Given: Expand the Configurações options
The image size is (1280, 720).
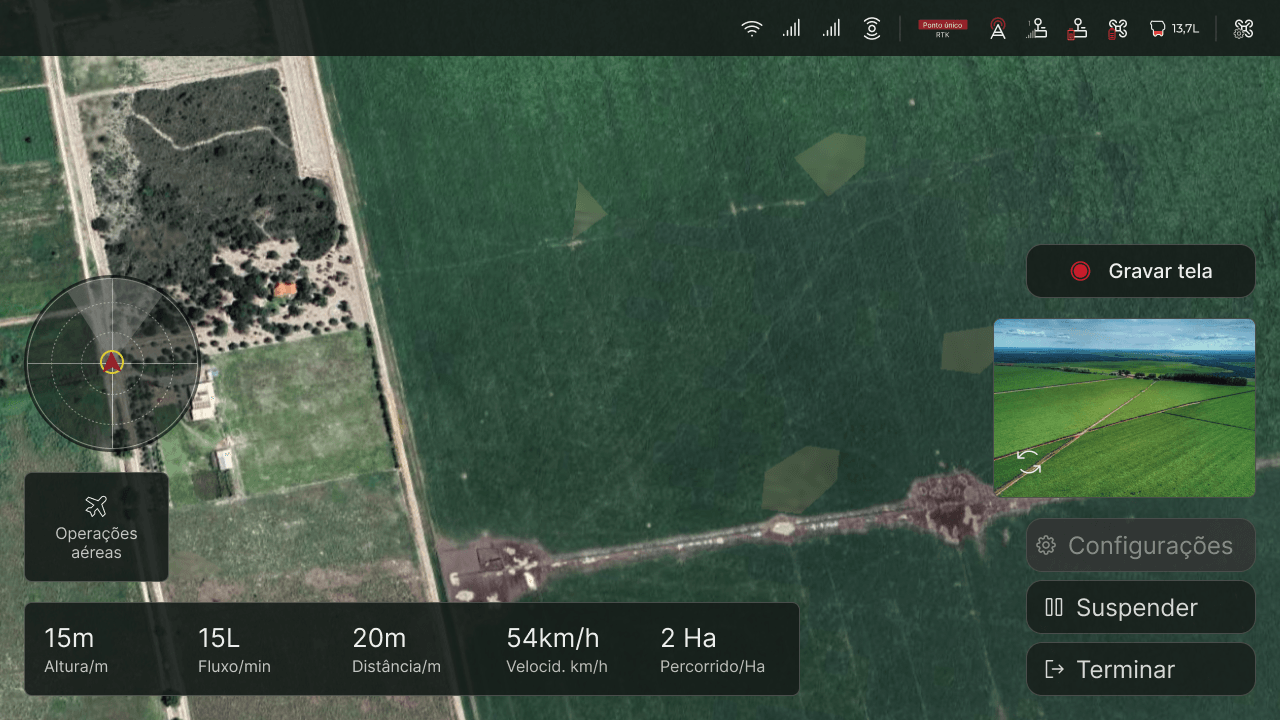Looking at the screenshot, I should click(x=1141, y=545).
